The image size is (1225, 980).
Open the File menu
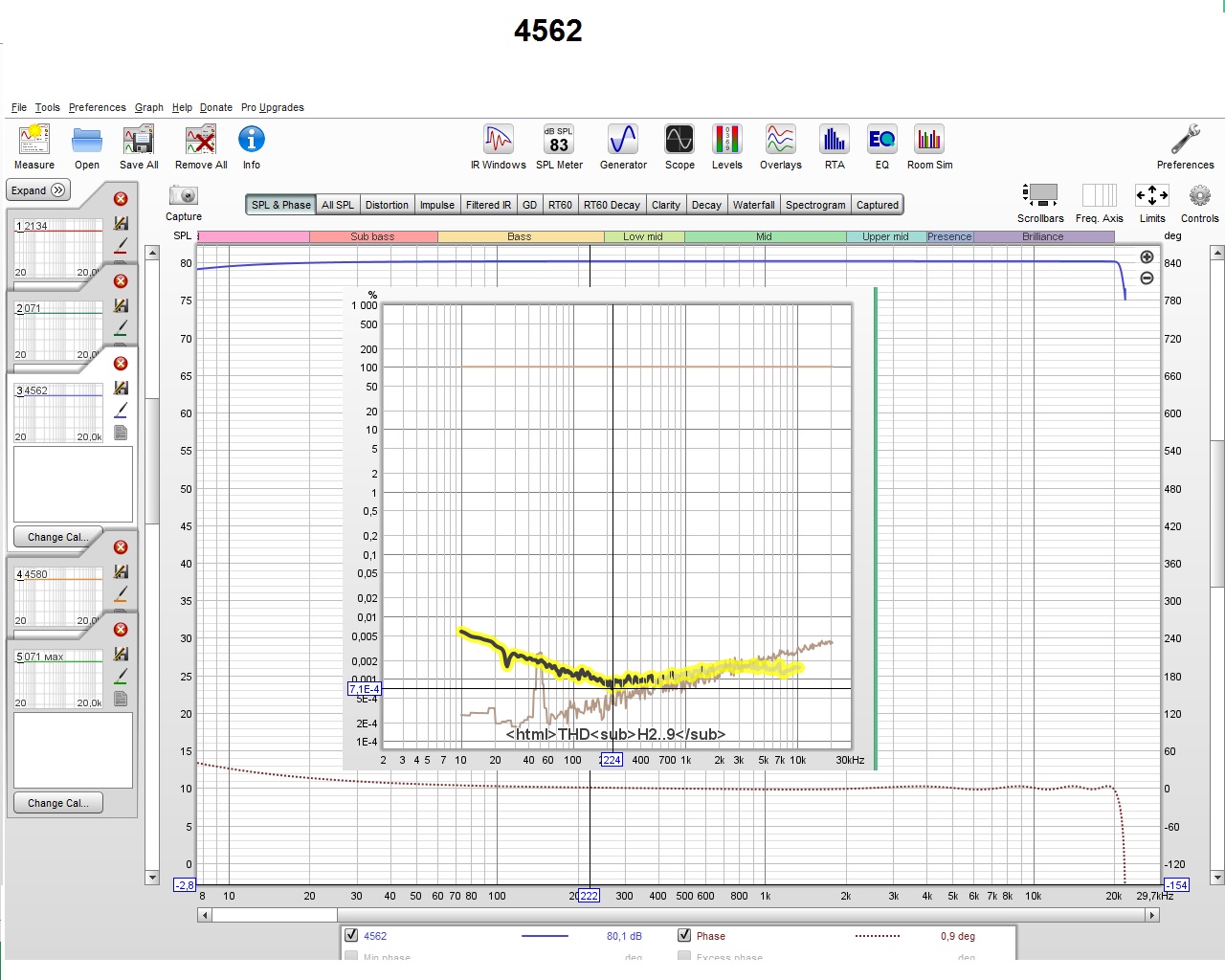pyautogui.click(x=19, y=107)
